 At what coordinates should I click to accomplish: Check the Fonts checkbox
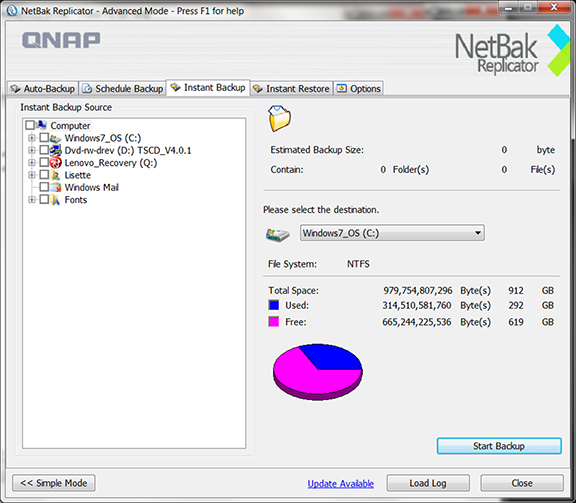click(x=44, y=200)
